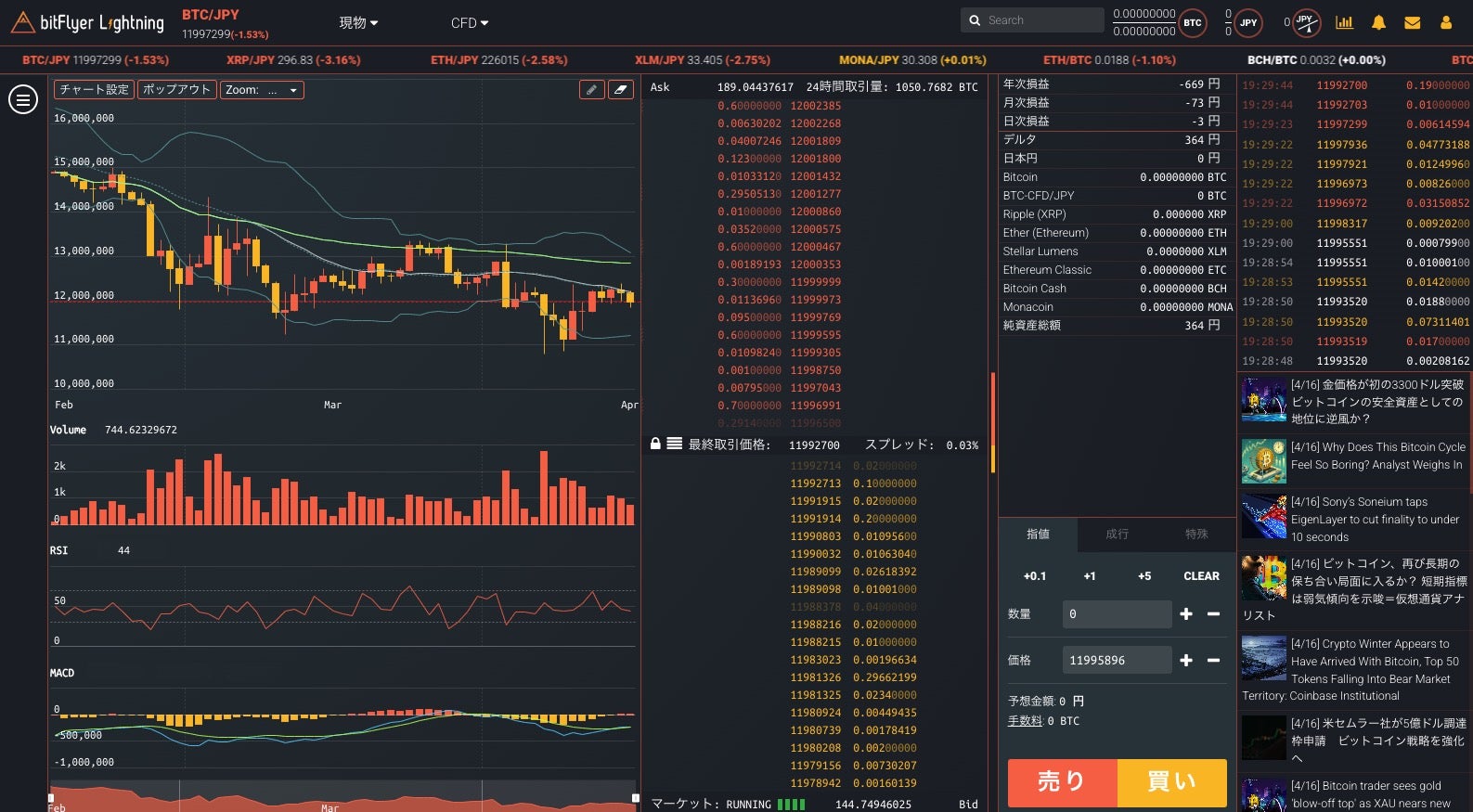This screenshot has width=1473, height=812.
Task: Click trade history price 11992700 at 19:29:44
Action: [x=1341, y=85]
